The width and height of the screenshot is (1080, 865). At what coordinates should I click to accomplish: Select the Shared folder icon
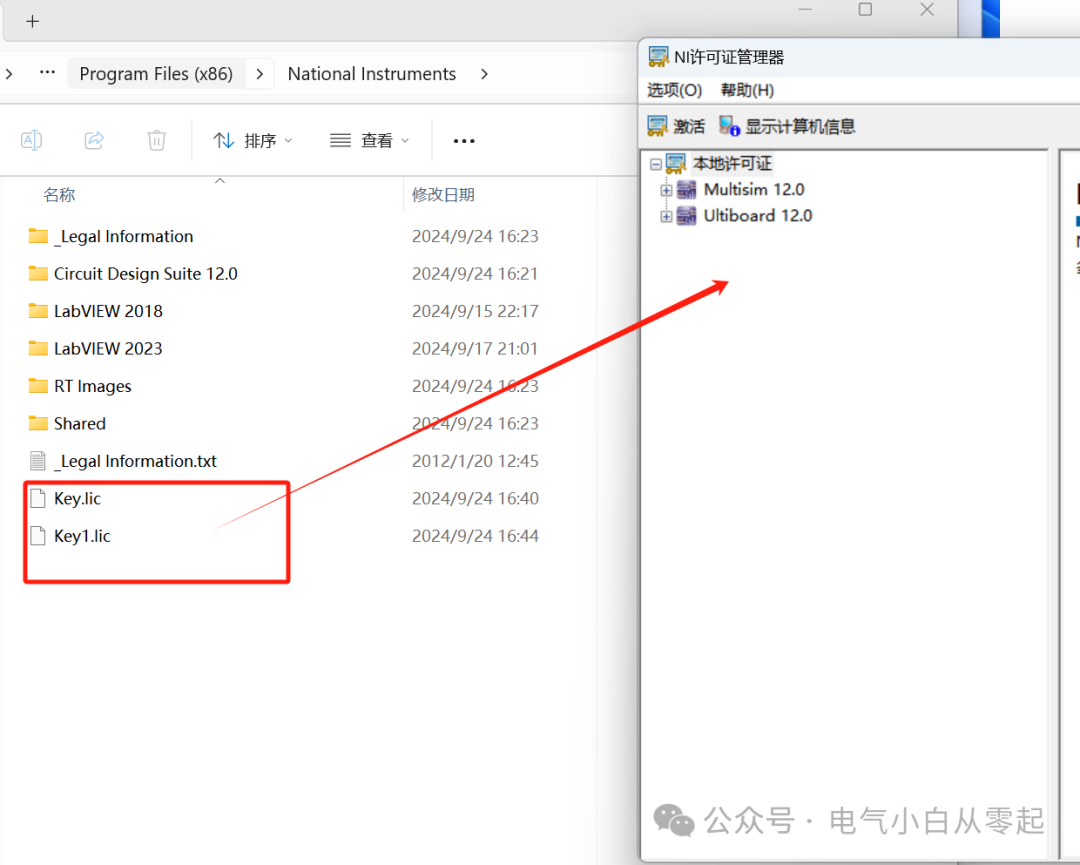[39, 423]
